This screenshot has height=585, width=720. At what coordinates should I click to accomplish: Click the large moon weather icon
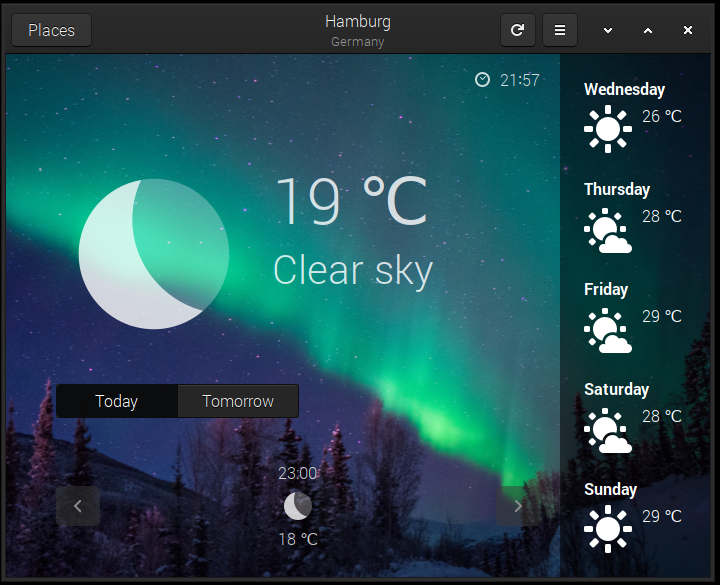154,254
